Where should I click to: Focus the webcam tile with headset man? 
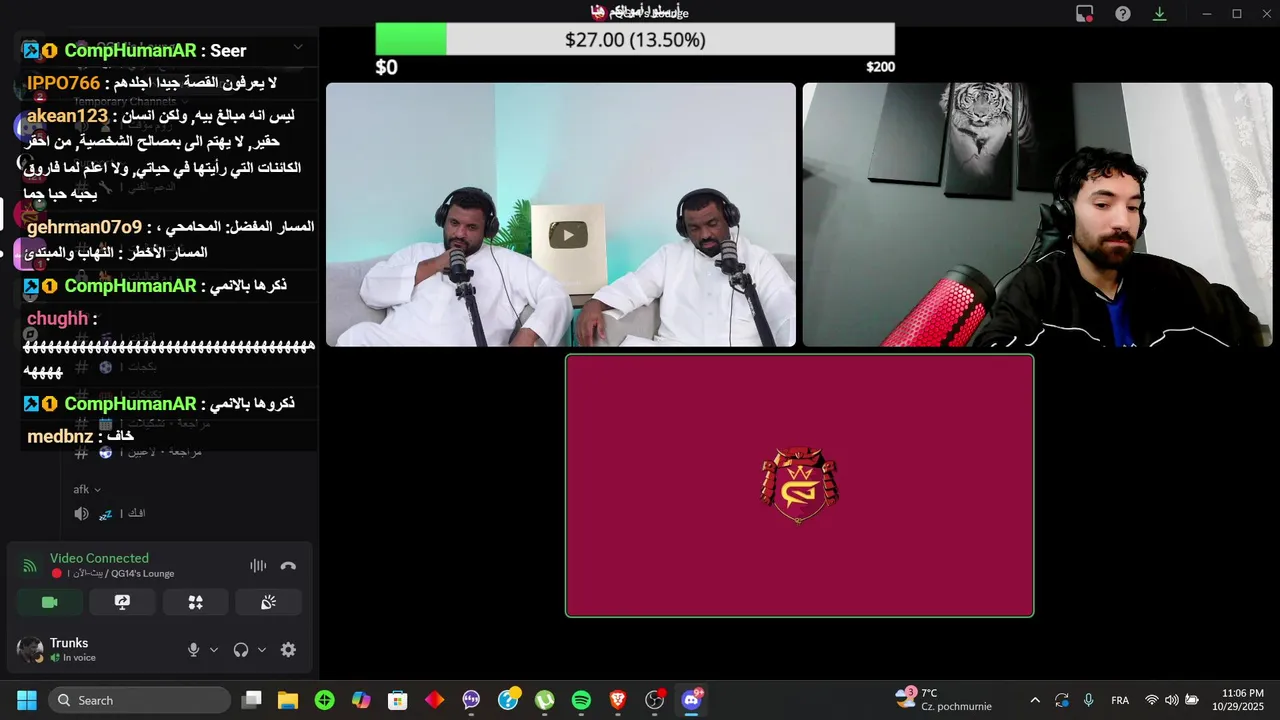click(x=1037, y=215)
